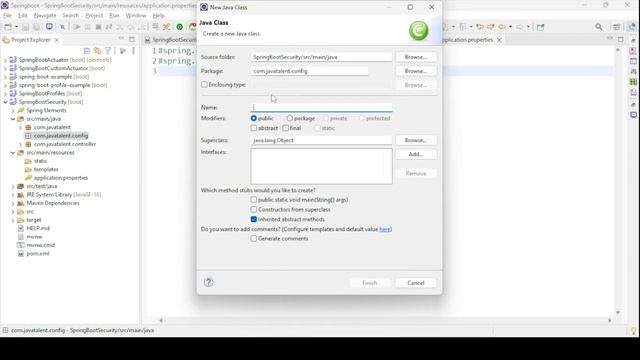Screen dimensions: 640x360
Task: Click the pin editor icon in toolbar
Action: point(540,27)
